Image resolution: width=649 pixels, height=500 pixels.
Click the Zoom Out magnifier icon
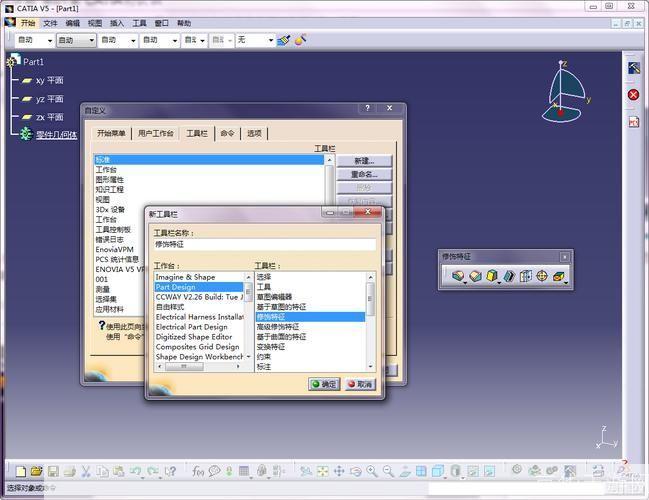[x=388, y=471]
